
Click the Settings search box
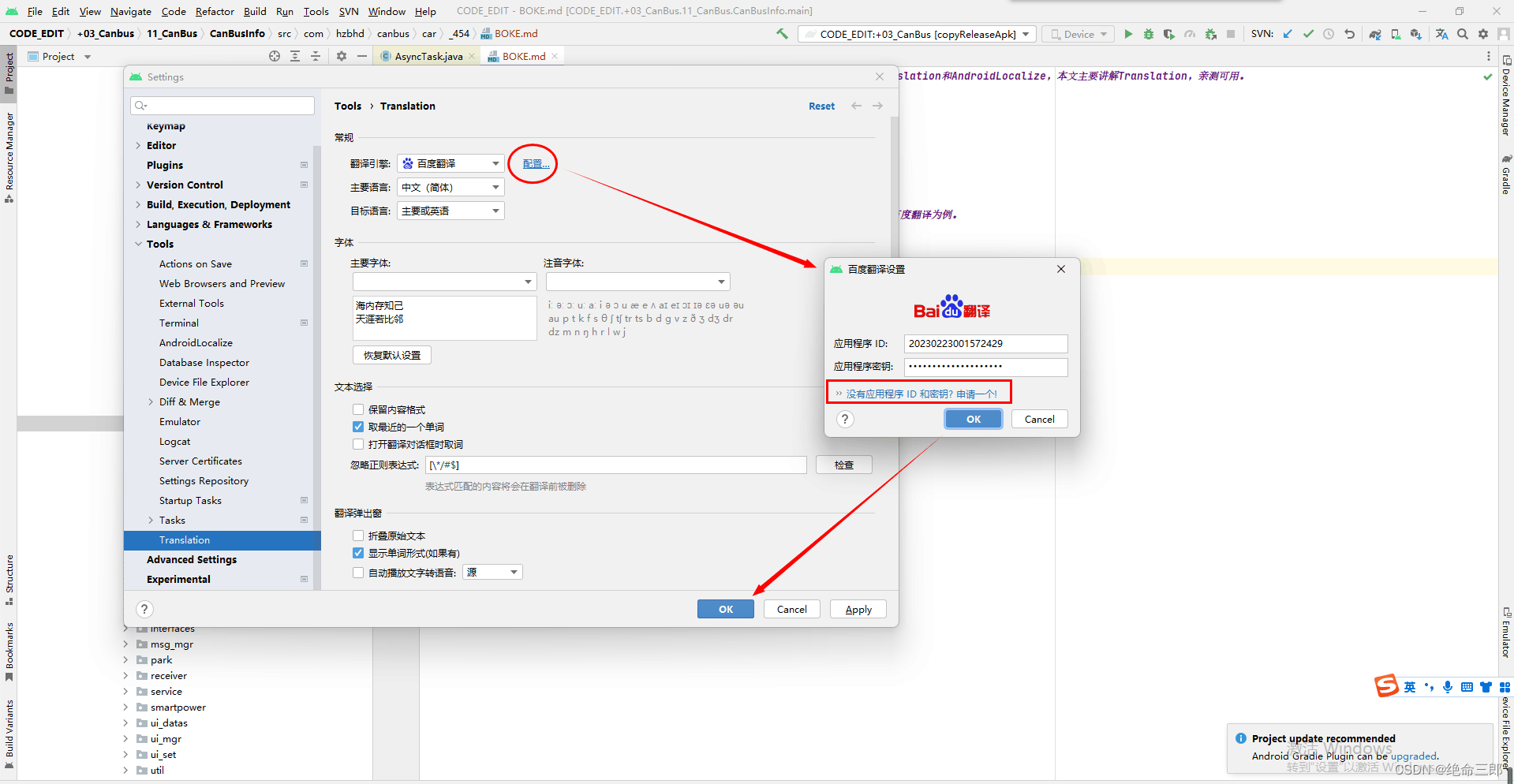tap(222, 106)
